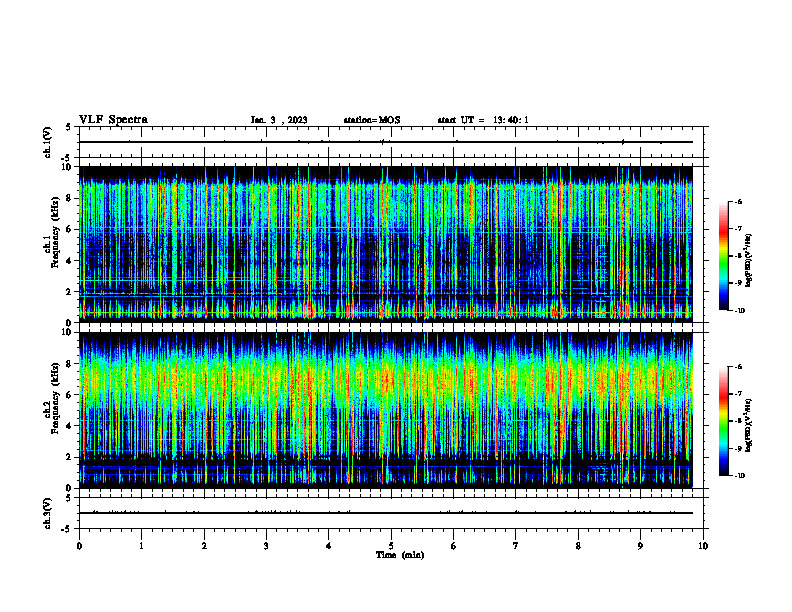Click time axis tick label "6"

pos(454,546)
